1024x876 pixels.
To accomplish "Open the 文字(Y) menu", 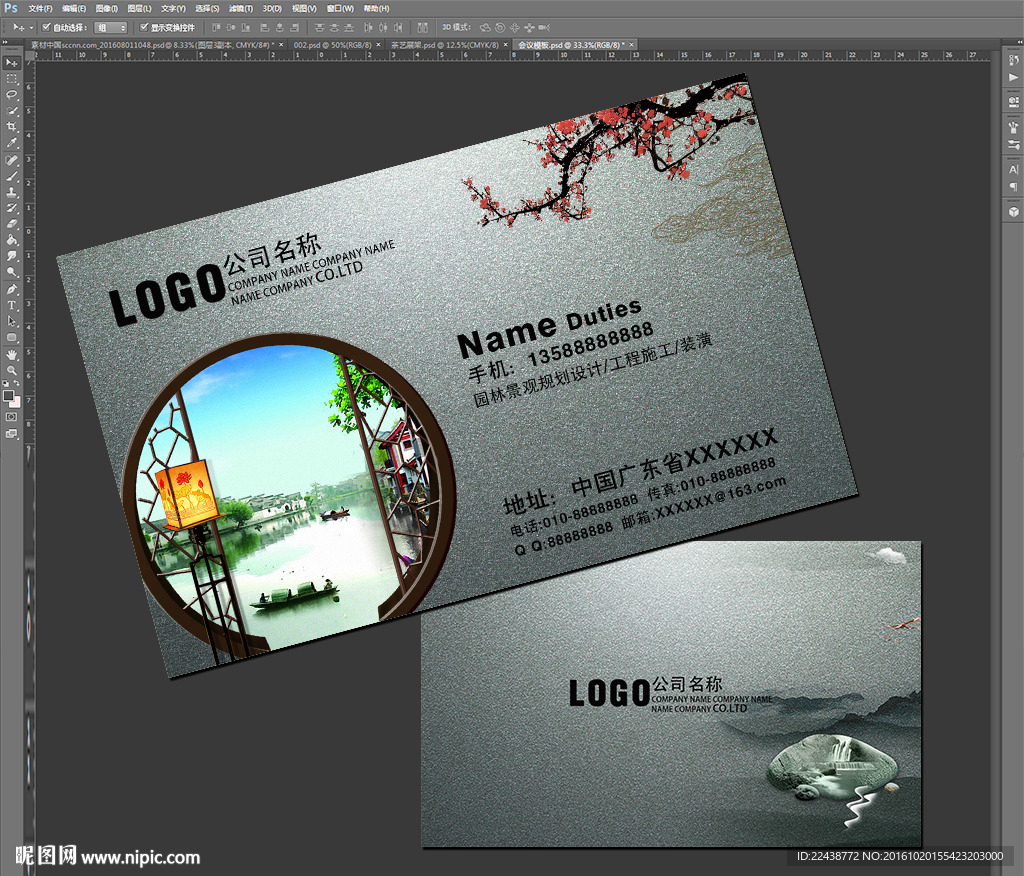I will click(173, 8).
